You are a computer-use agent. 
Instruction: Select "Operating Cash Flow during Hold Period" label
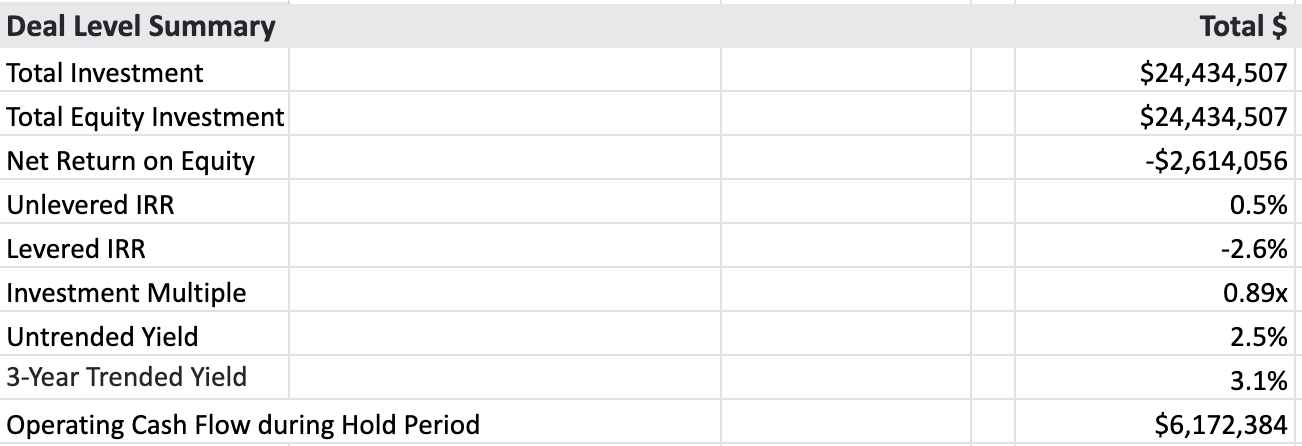click(243, 425)
